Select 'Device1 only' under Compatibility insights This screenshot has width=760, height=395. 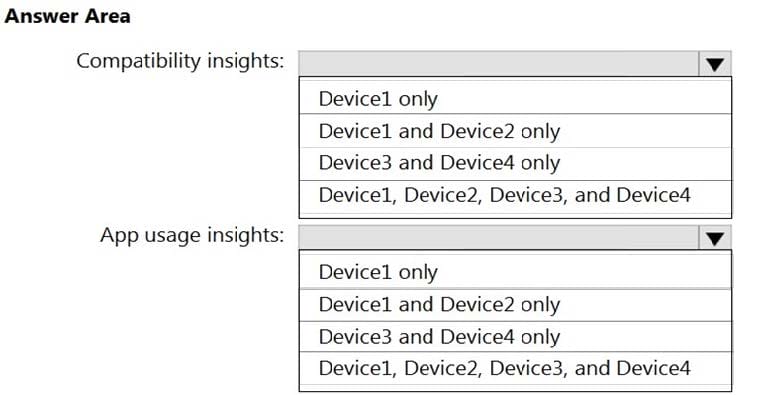click(x=515, y=98)
